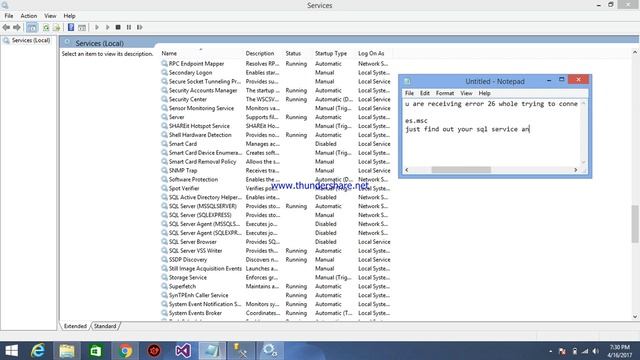Viewport: 640px width, 360px height.
Task: Switch to the Standard tab
Action: point(105,326)
